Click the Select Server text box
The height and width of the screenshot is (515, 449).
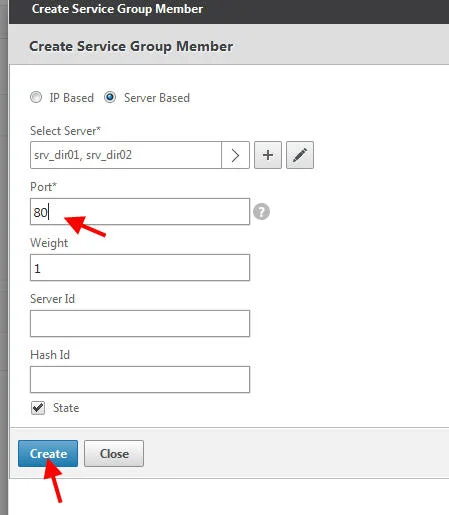[126, 155]
